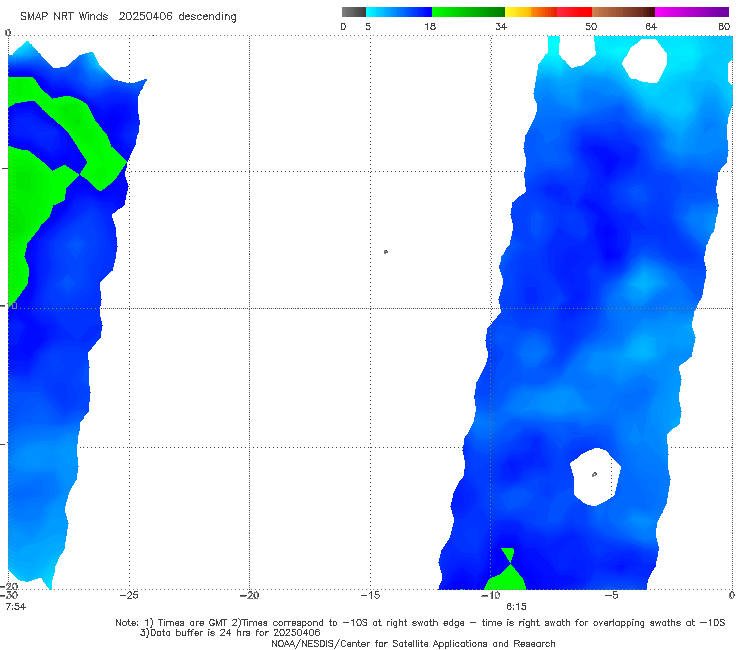Screen dimensions: 740x650
Task: Click the note line starting 'Note: 1) Times are GMT'
Action: [420, 623]
